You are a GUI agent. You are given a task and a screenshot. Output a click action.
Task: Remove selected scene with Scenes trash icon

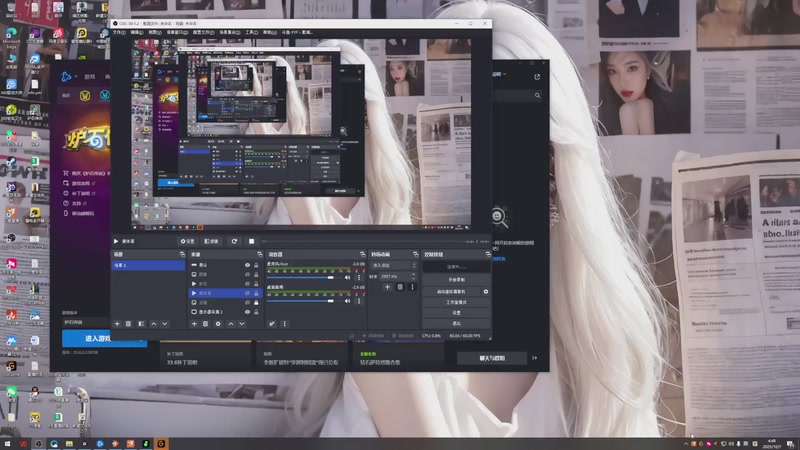pyautogui.click(x=129, y=324)
